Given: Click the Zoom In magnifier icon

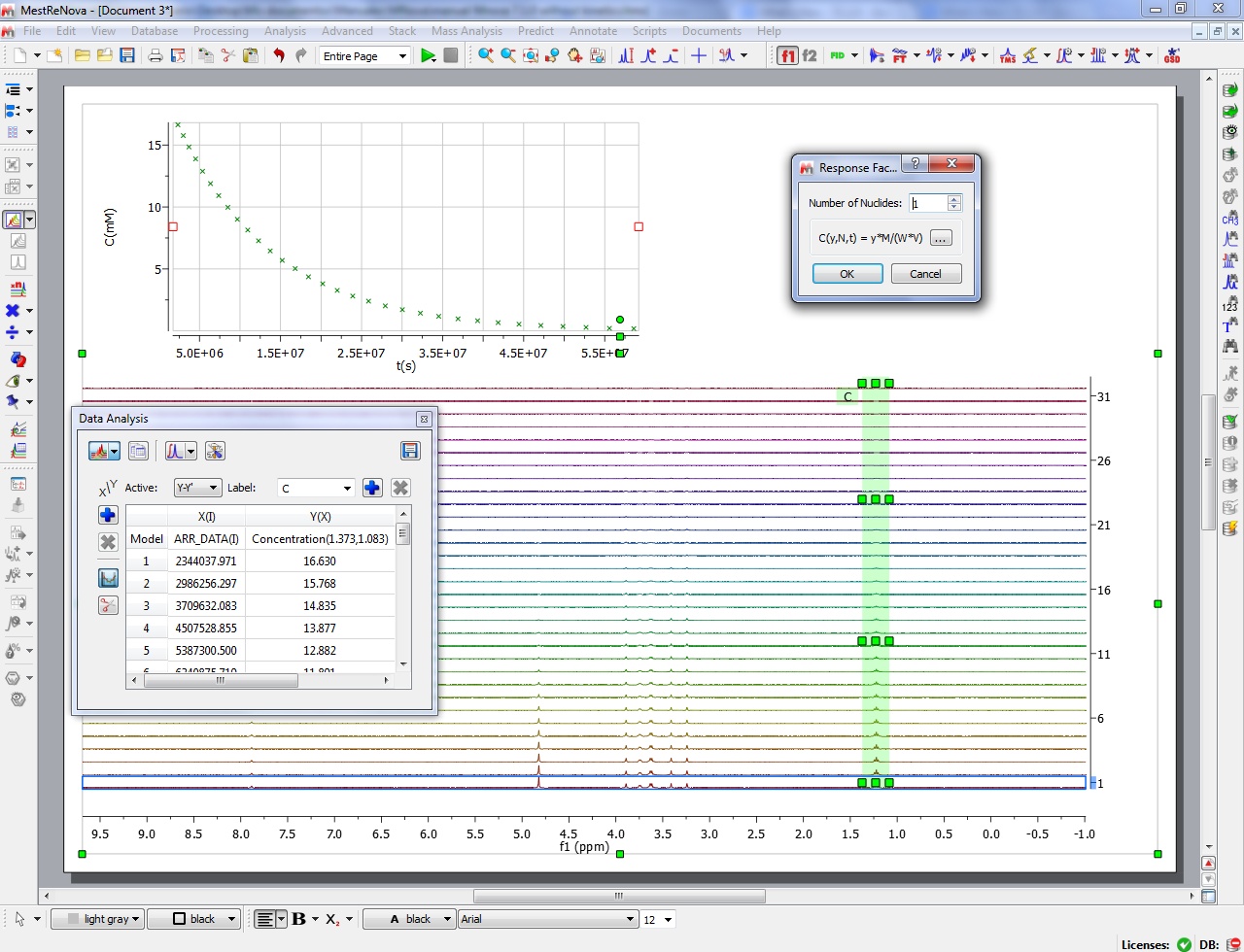Looking at the screenshot, I should [x=485, y=55].
